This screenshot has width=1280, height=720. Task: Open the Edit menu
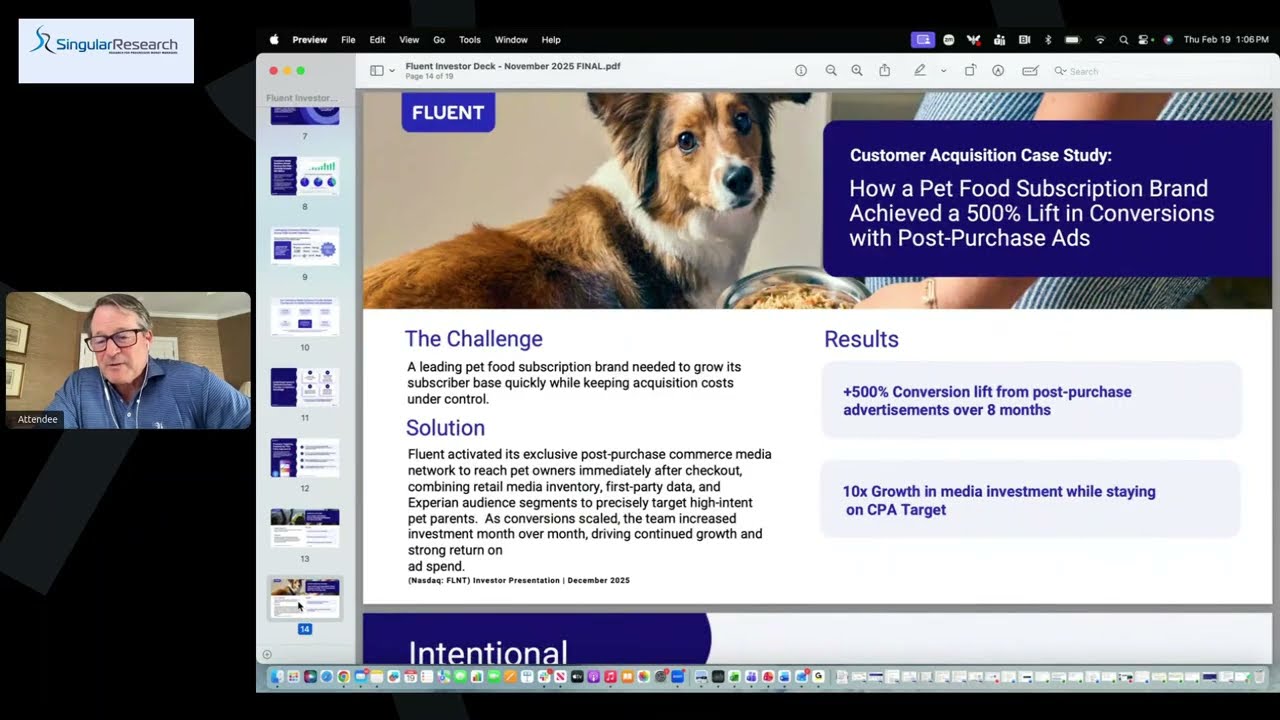377,40
